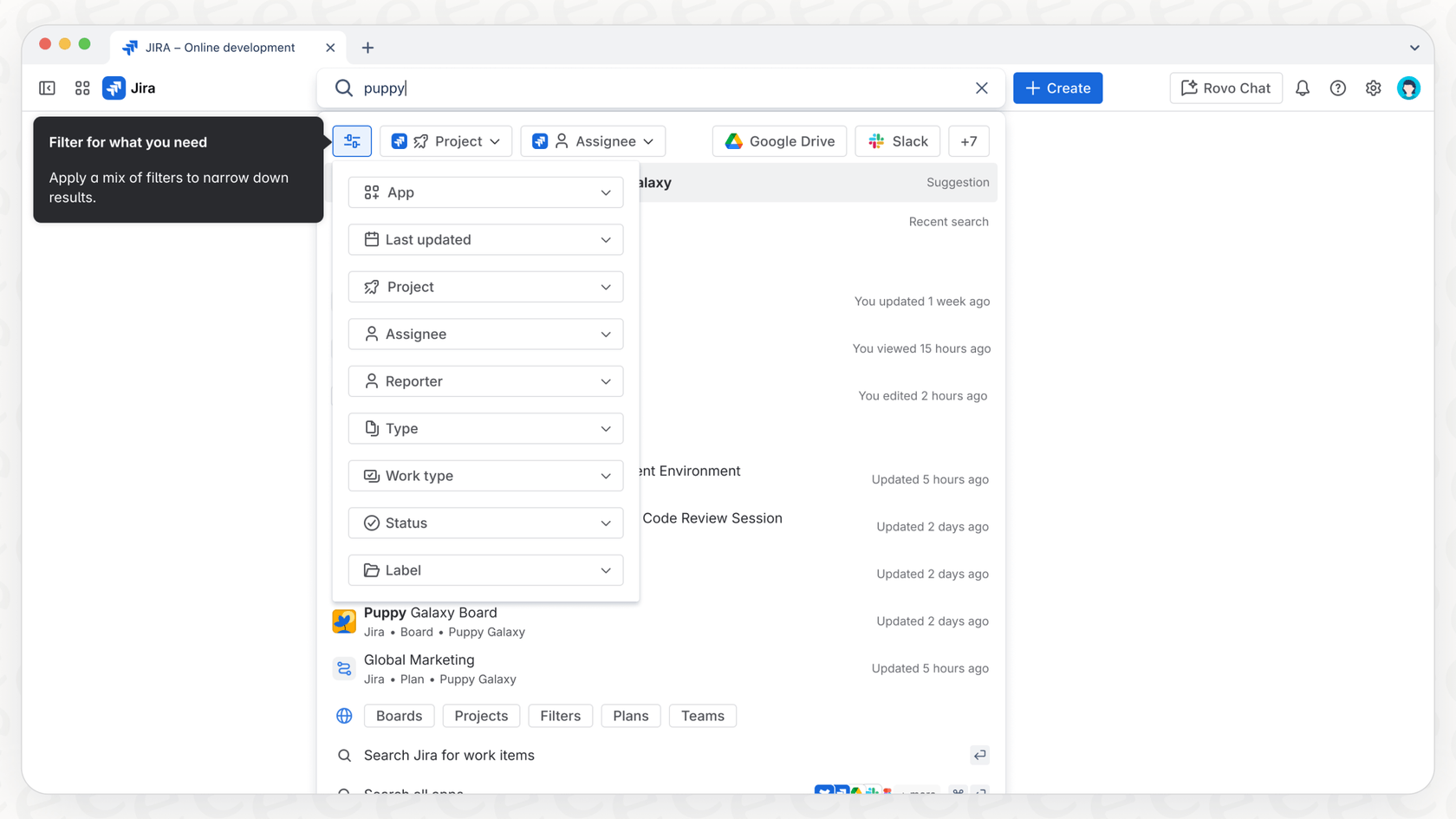Viewport: 1456px width, 819px height.
Task: Switch to the Boards tab
Action: tap(399, 715)
